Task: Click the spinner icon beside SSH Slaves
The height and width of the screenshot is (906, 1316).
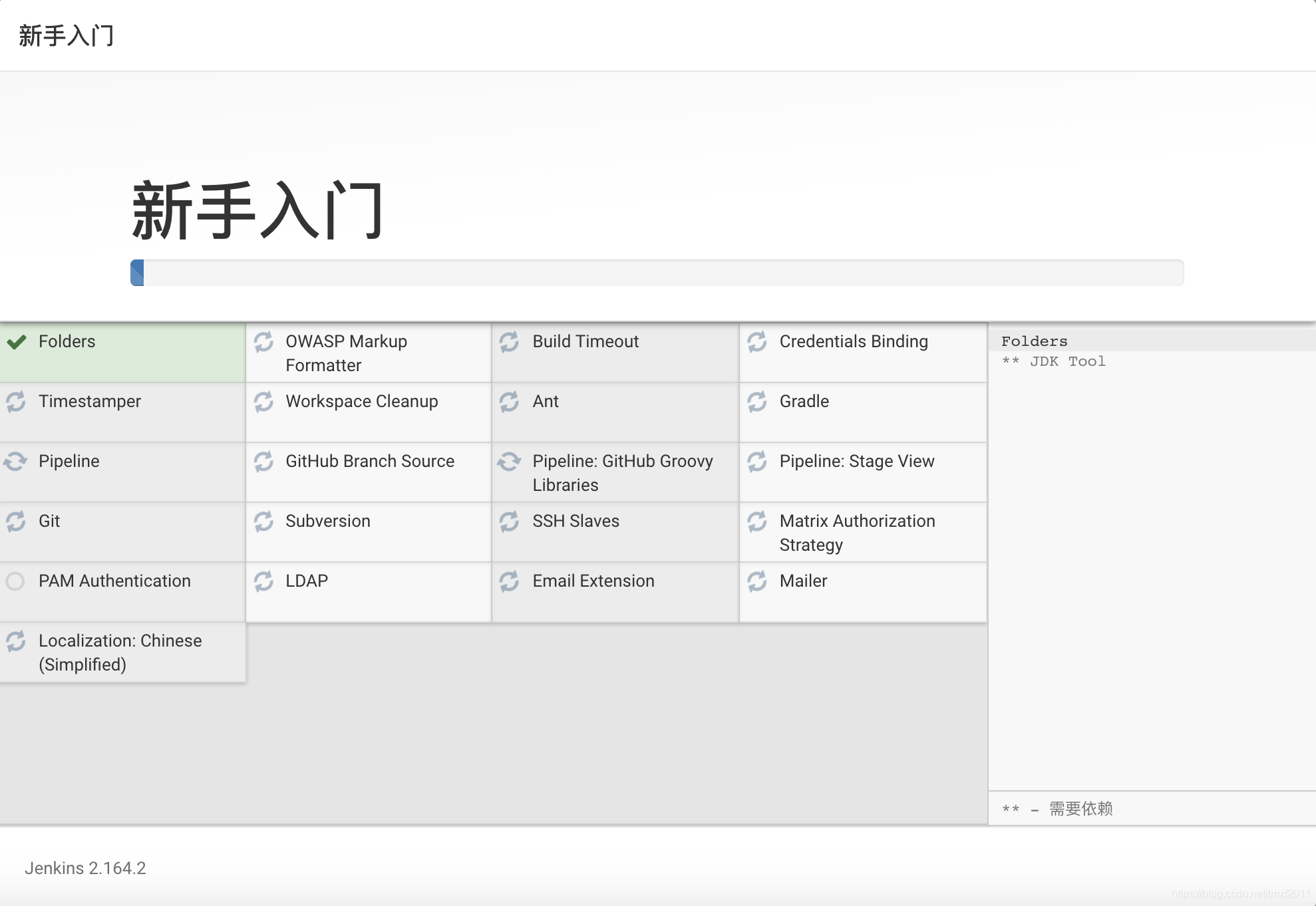Action: coord(510,522)
